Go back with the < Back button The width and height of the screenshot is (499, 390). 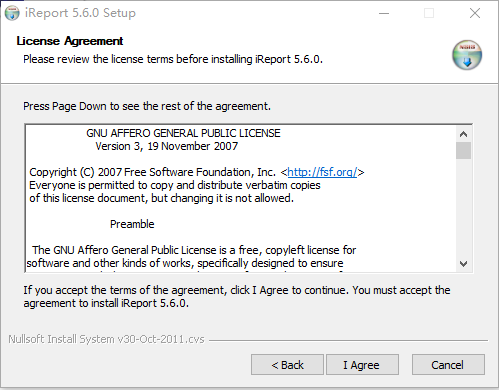coord(287,365)
